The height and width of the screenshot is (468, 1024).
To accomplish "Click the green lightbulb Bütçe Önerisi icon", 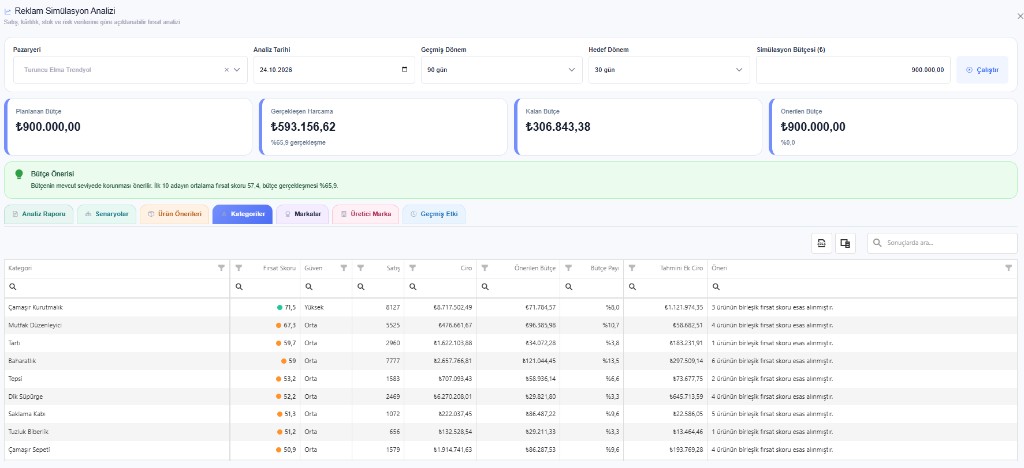I will (19, 174).
